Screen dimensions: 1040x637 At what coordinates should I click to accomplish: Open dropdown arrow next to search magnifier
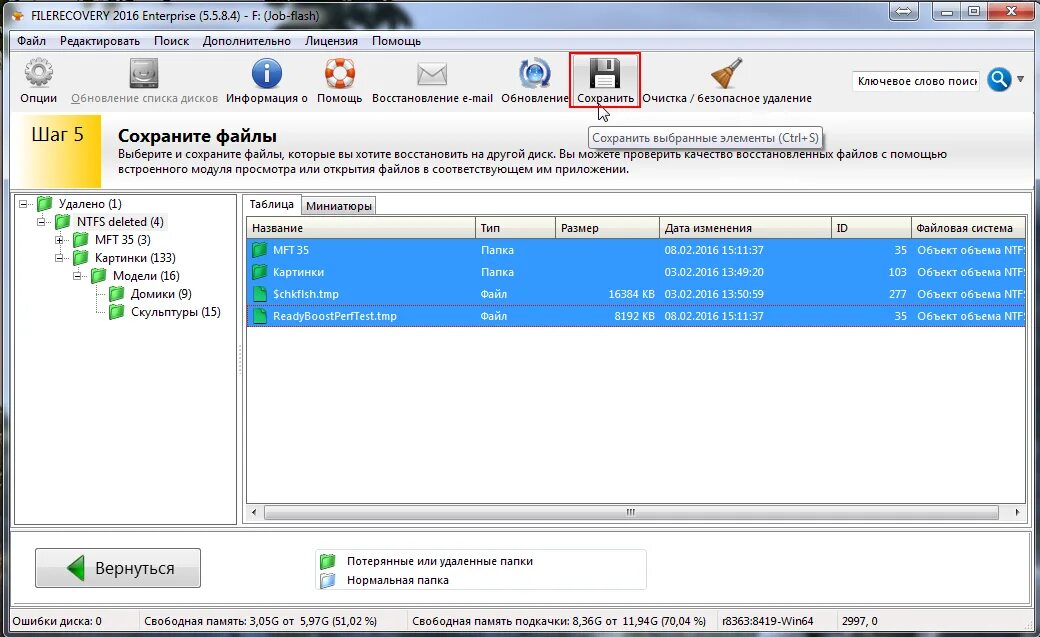click(1021, 79)
